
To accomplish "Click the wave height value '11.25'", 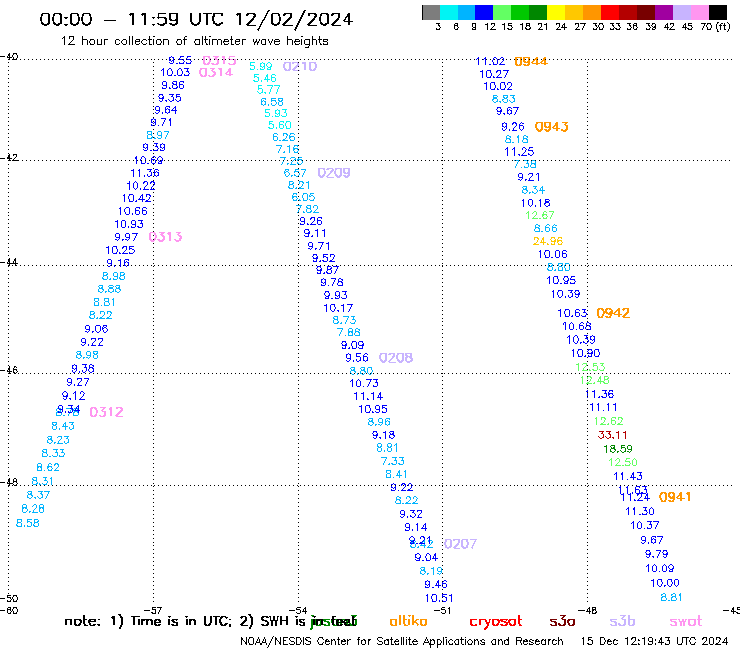I will (x=519, y=152).
